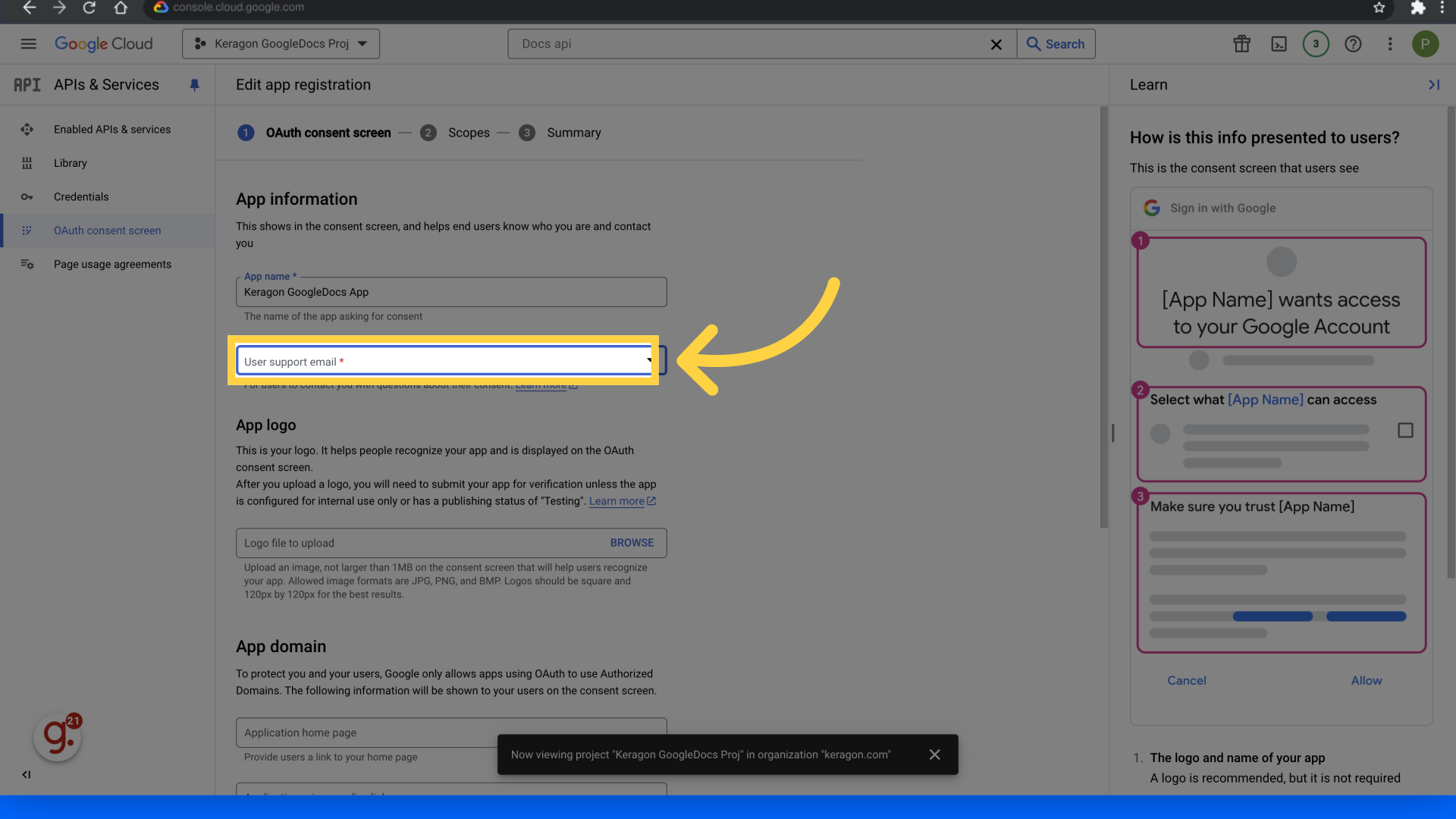Click the Sign in with Google preview header

(x=1282, y=209)
